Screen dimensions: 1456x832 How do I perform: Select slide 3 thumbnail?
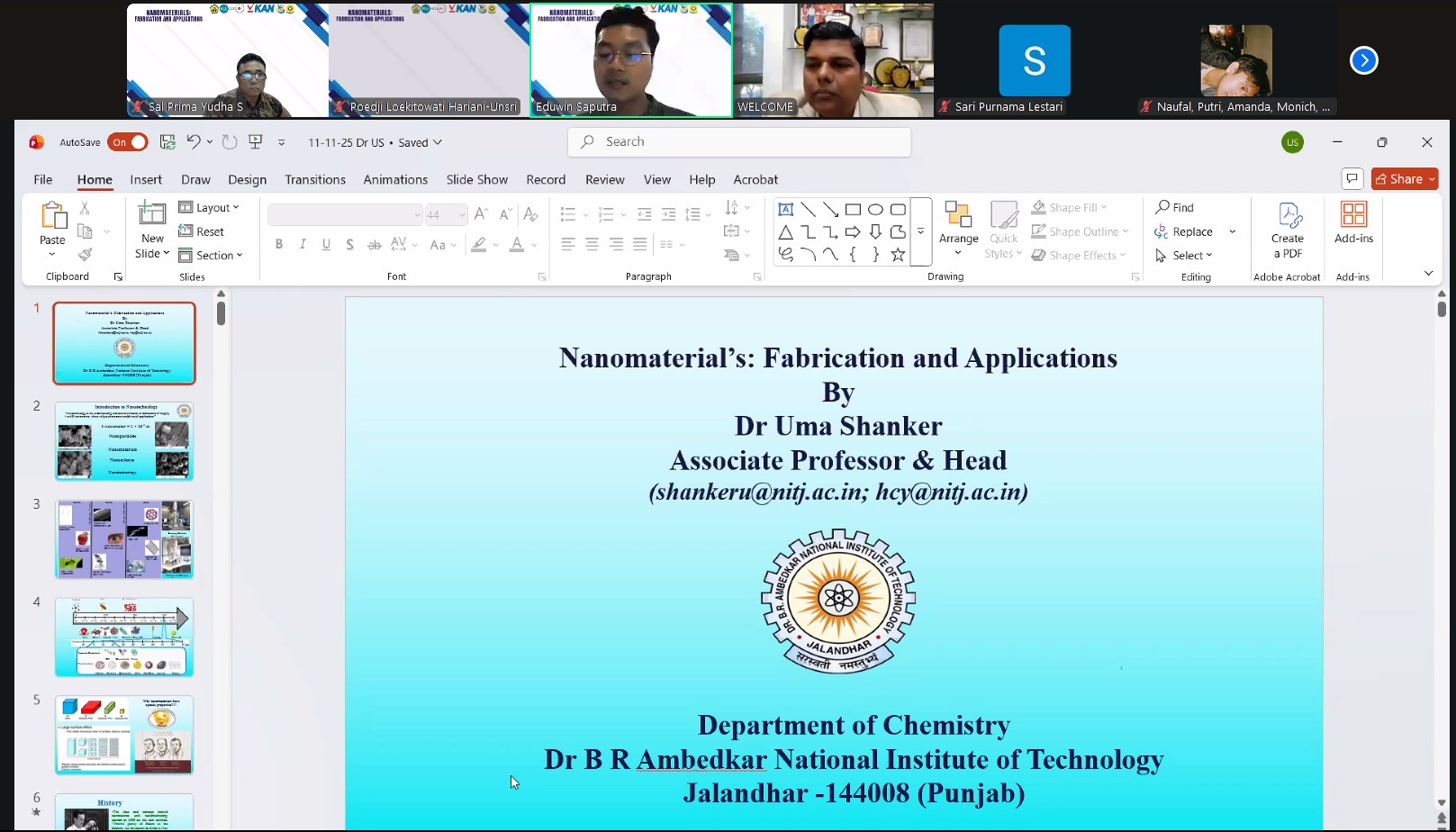pyautogui.click(x=124, y=538)
